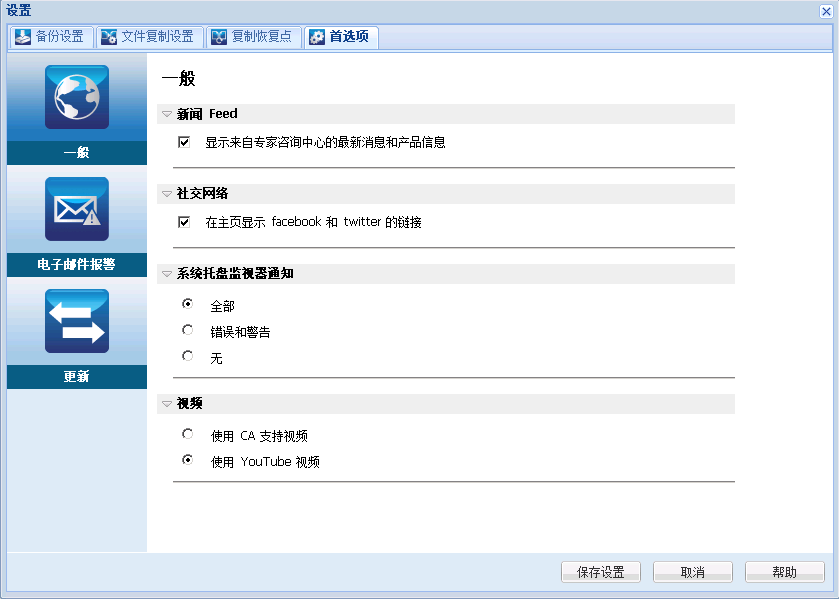Screen dimensions: 839x599
Task: Disable showing facebook 和 twitter links
Action: pos(184,222)
